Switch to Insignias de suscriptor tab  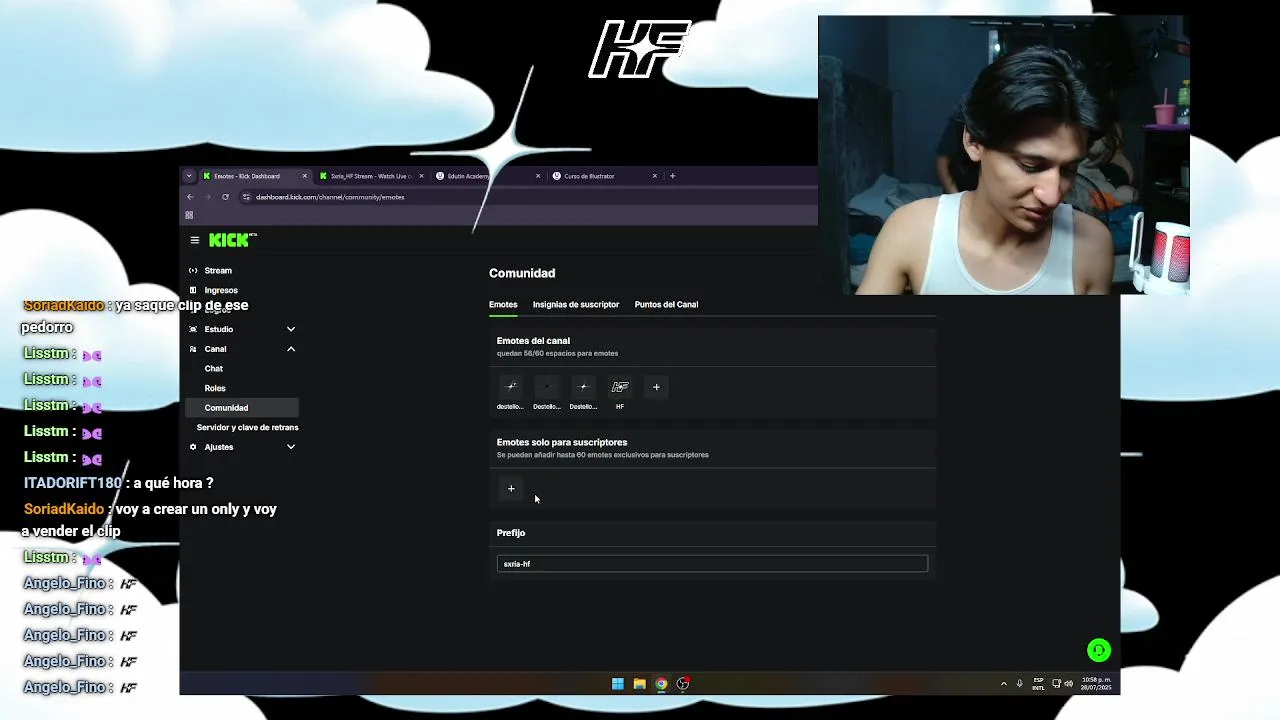(x=576, y=305)
